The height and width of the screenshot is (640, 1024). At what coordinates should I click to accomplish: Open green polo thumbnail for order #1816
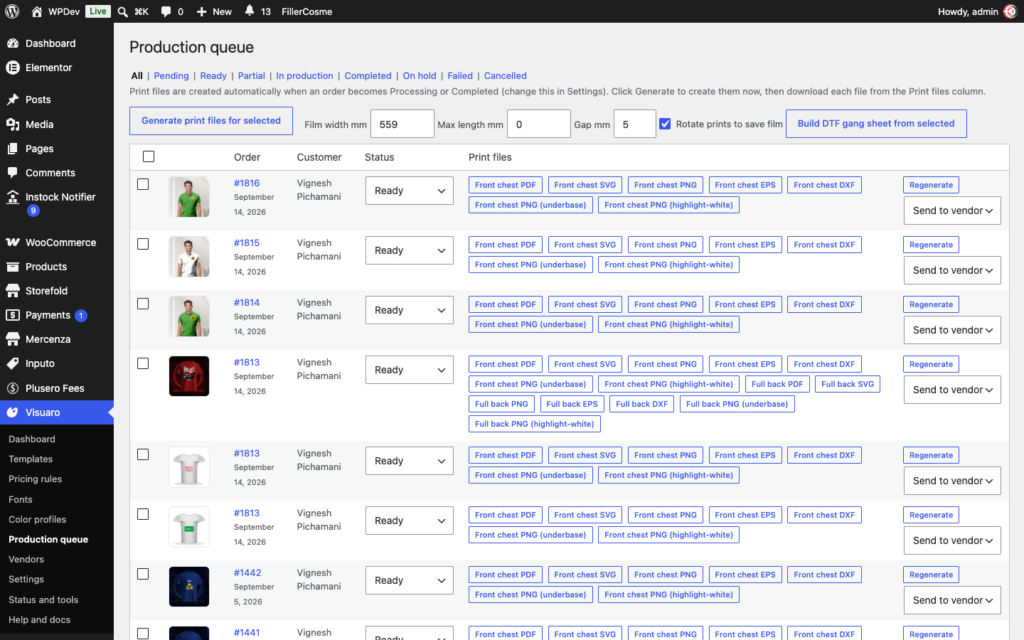(189, 197)
